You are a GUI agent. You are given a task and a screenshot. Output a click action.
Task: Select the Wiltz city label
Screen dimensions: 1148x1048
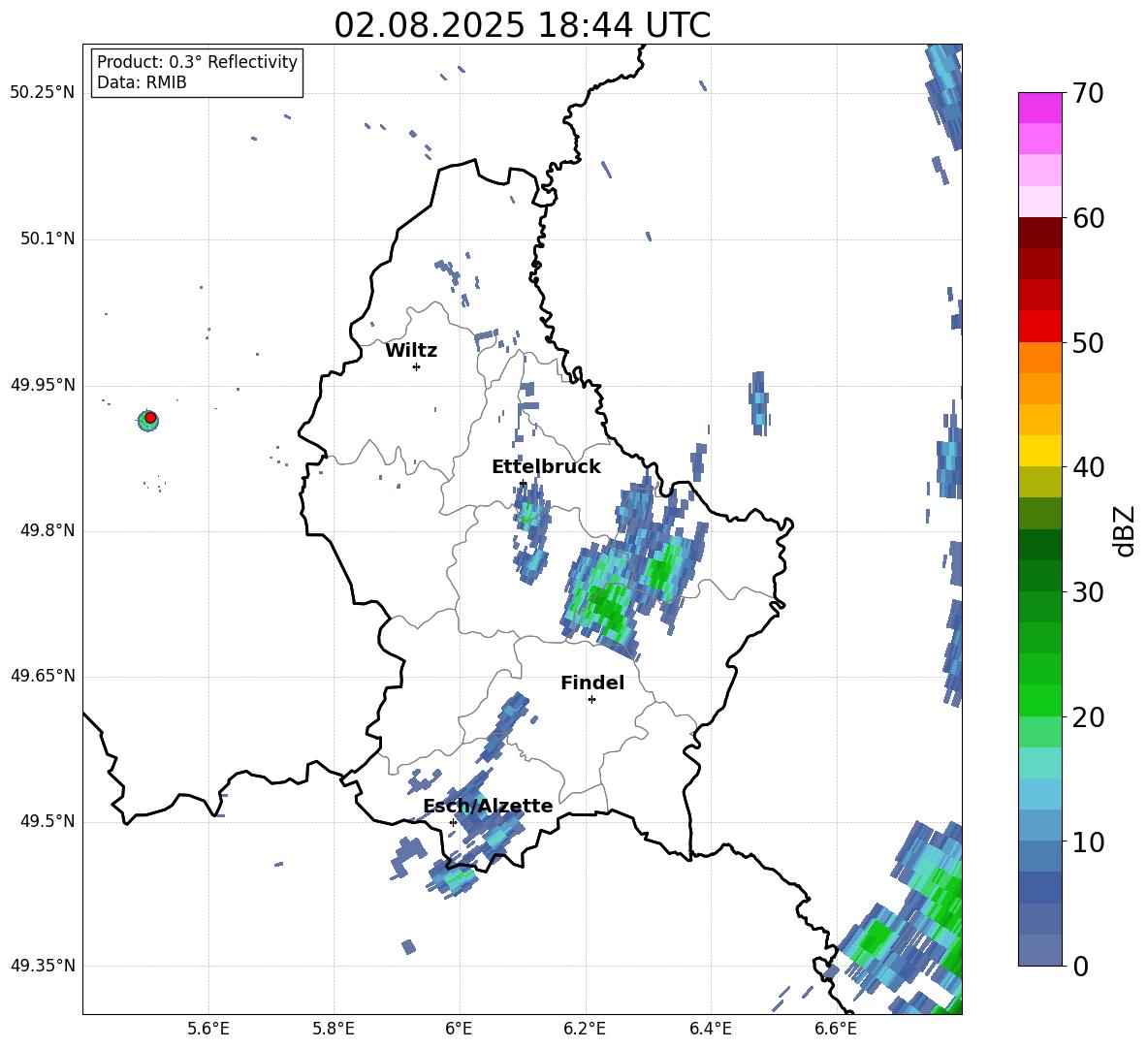pos(411,351)
